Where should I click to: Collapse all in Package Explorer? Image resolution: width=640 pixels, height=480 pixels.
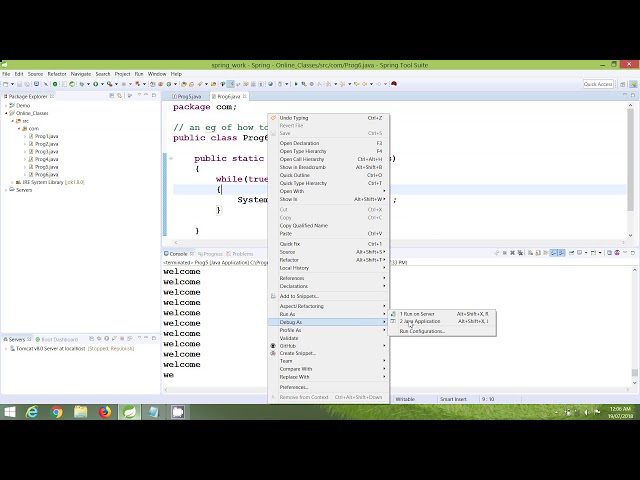click(111, 96)
